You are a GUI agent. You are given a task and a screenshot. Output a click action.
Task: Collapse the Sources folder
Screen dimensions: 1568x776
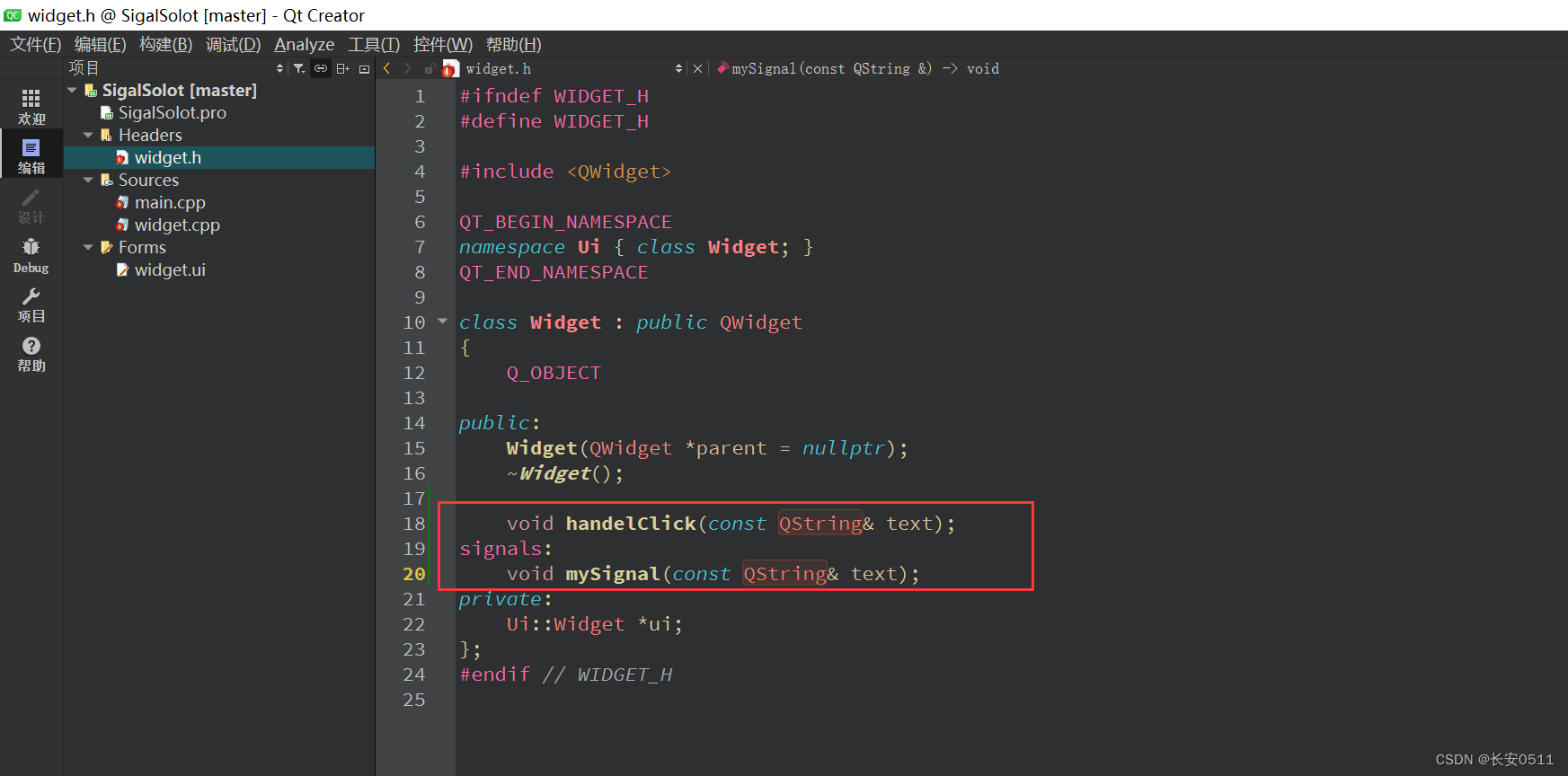(x=88, y=180)
